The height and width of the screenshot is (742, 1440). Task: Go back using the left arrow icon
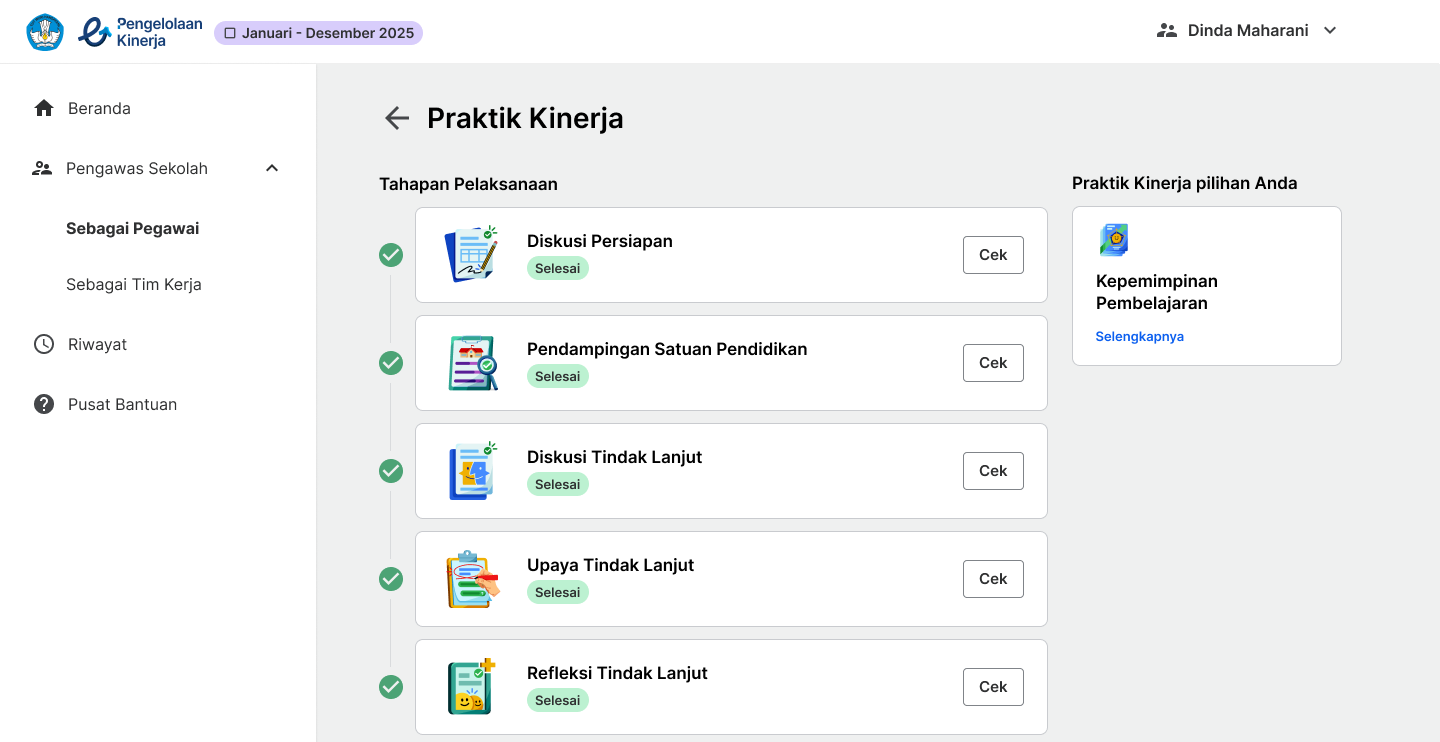pos(397,118)
